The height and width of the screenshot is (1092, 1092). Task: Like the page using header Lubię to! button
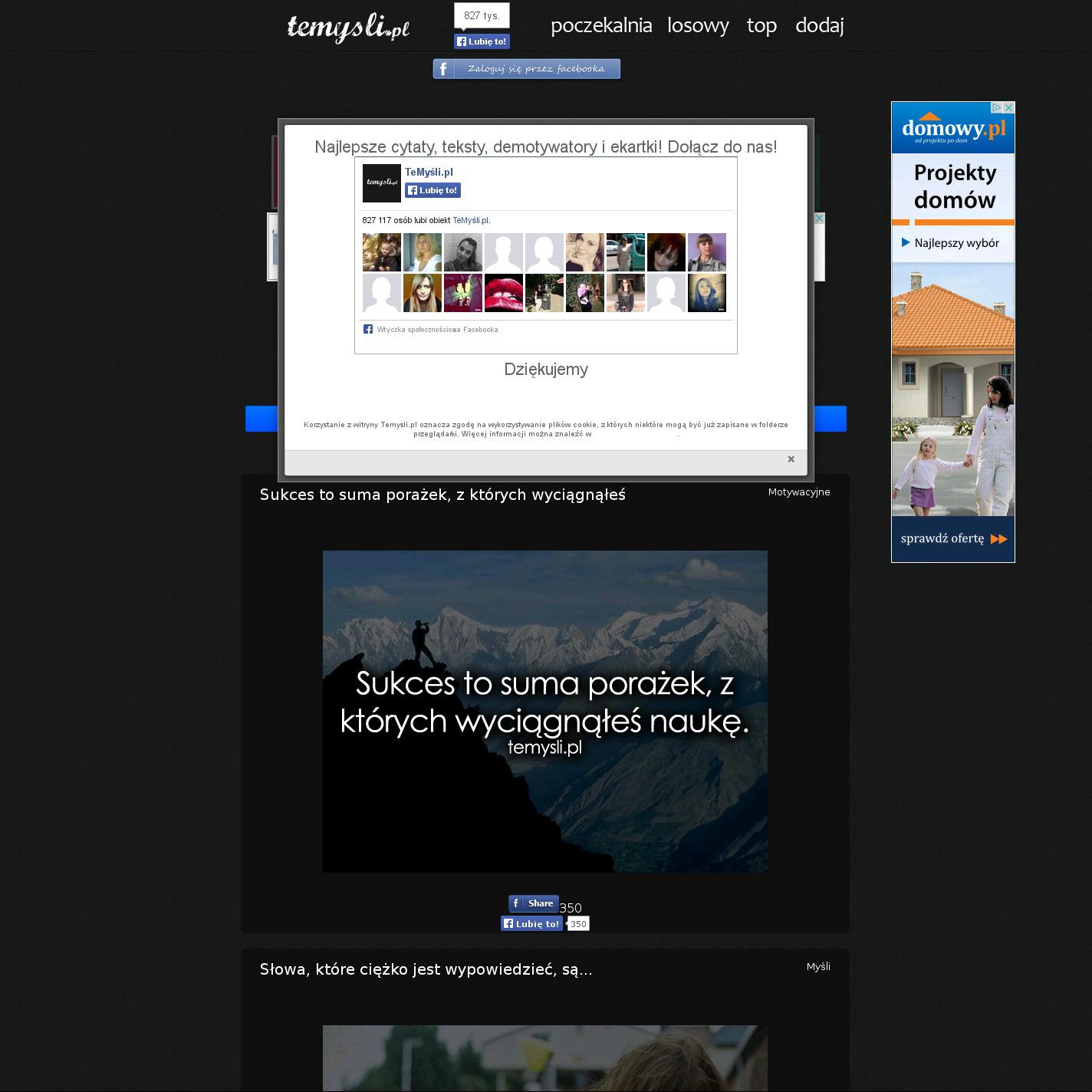pos(482,41)
